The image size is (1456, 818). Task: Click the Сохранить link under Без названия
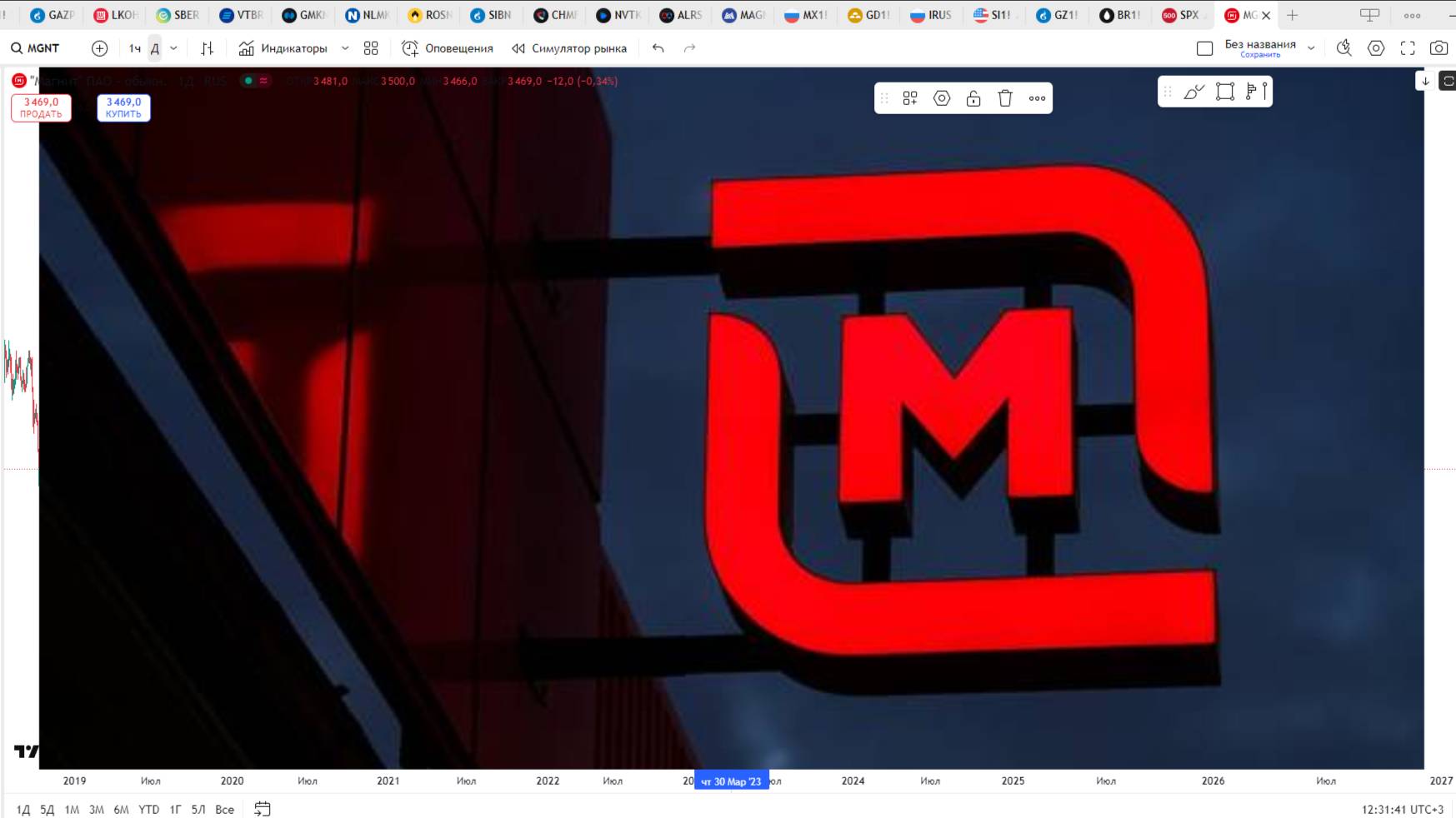pyautogui.click(x=1260, y=55)
